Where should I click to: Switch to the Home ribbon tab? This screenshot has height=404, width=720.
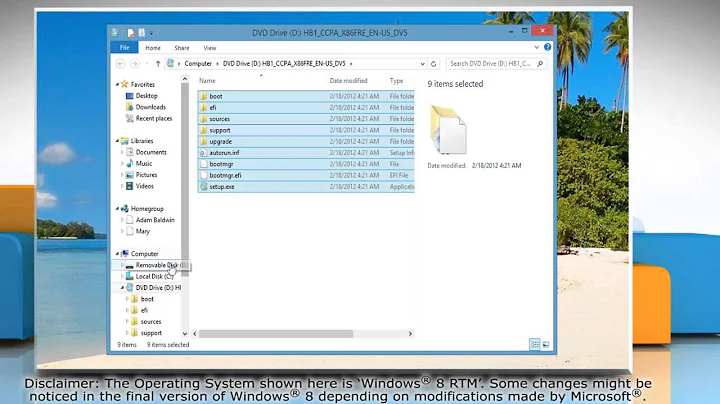pos(153,48)
